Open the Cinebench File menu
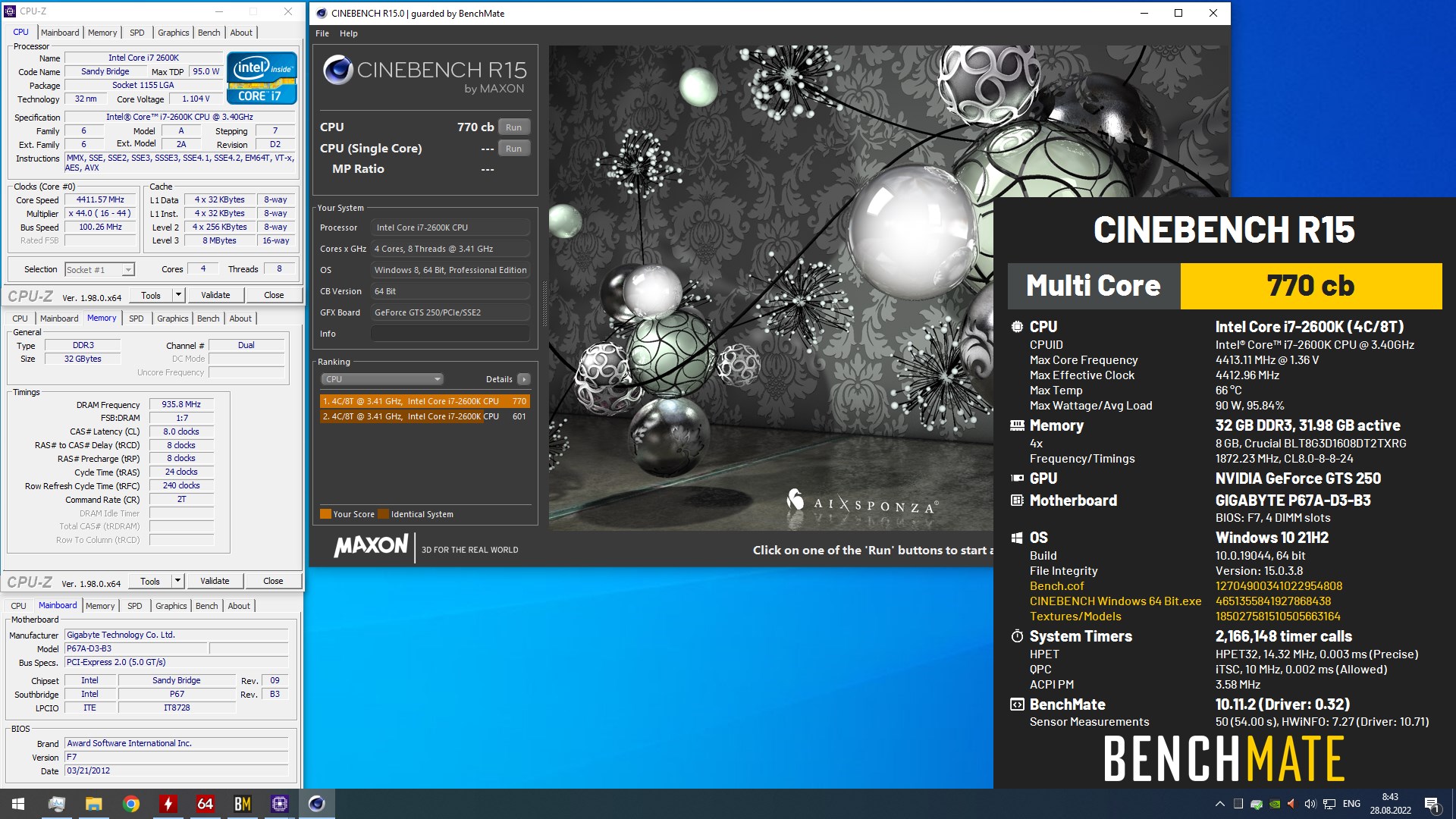 [x=322, y=33]
